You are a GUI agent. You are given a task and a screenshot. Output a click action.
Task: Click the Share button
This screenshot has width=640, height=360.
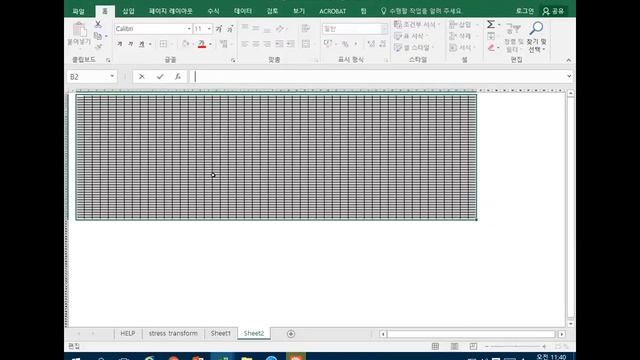(553, 11)
